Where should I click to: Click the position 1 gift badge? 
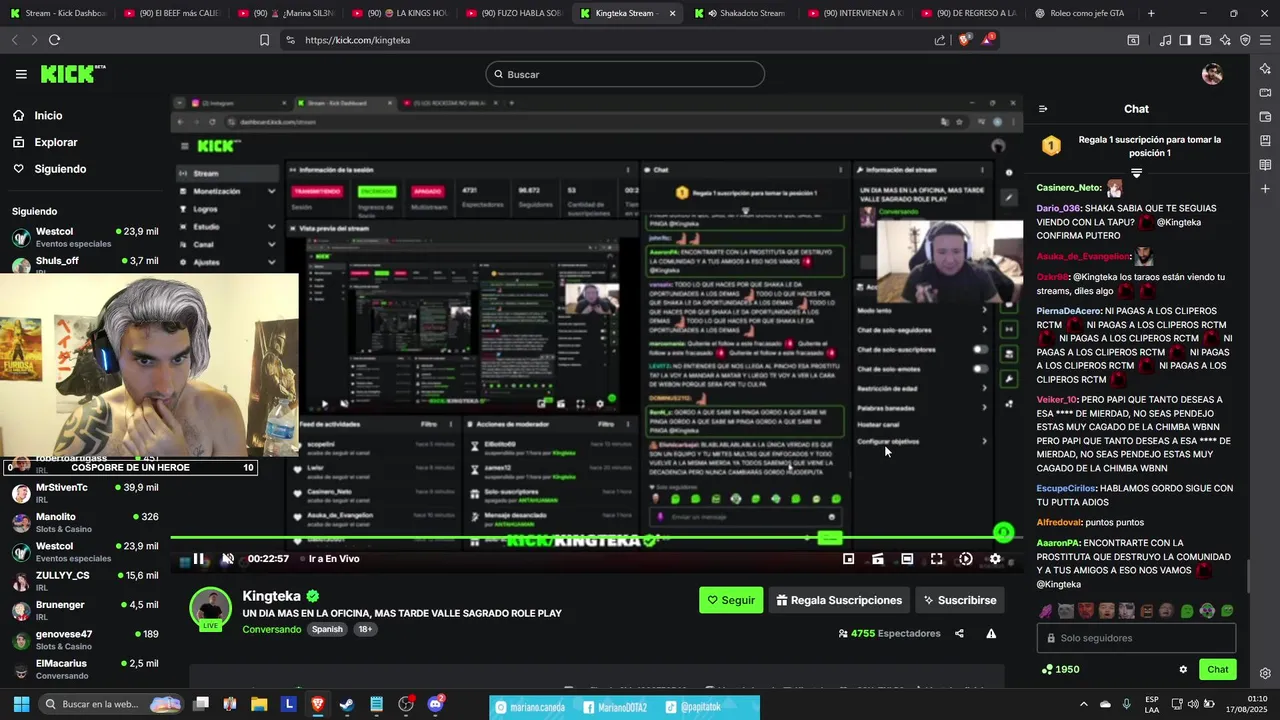[1051, 146]
